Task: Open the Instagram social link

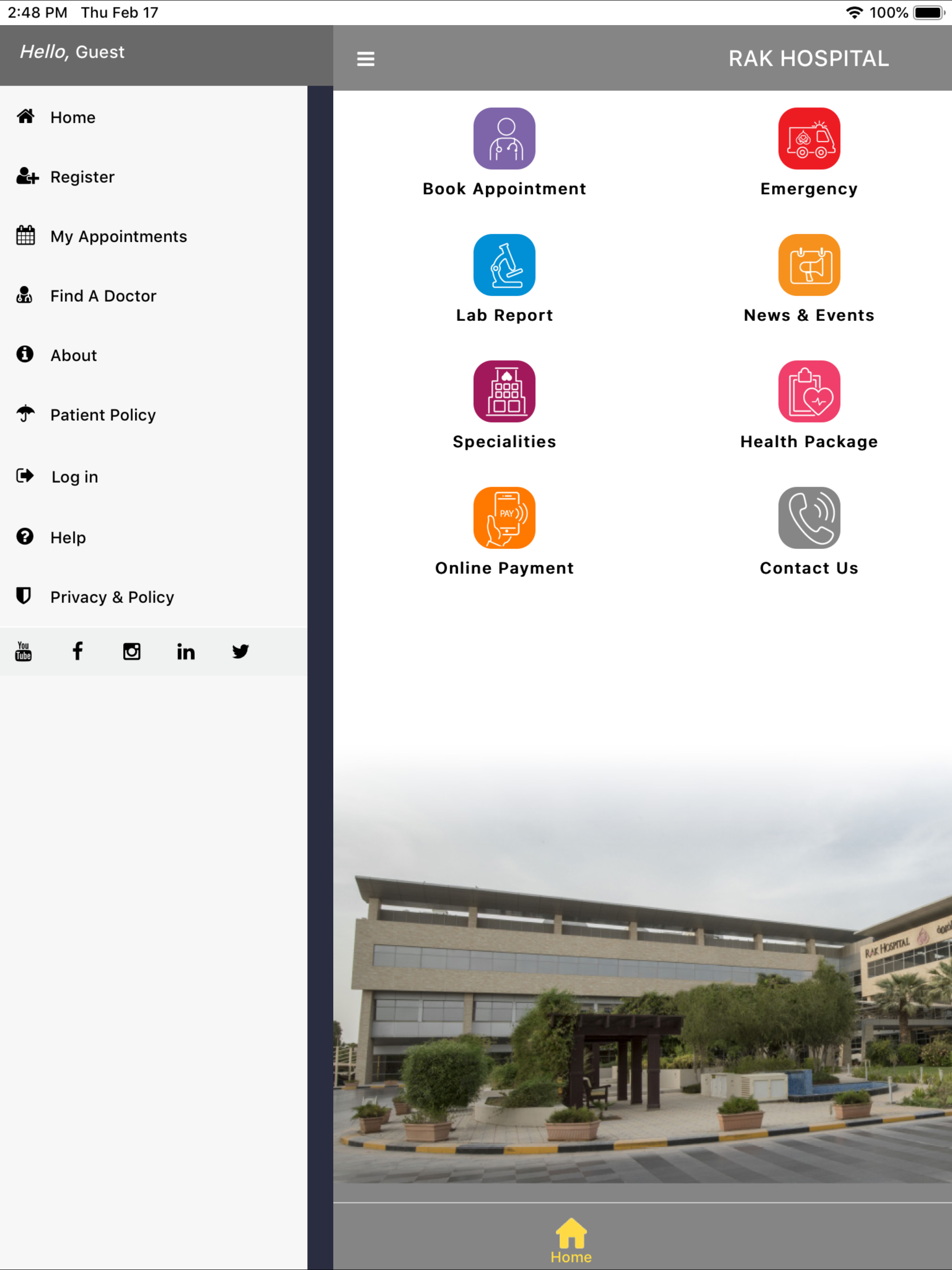Action: [132, 651]
